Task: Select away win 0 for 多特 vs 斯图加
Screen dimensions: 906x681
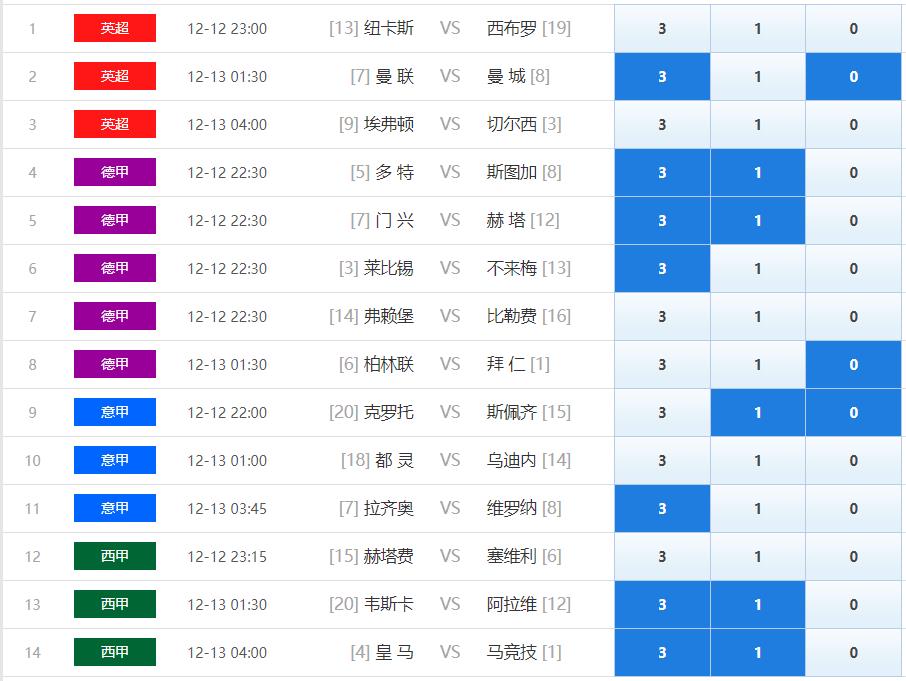Action: (x=853, y=172)
